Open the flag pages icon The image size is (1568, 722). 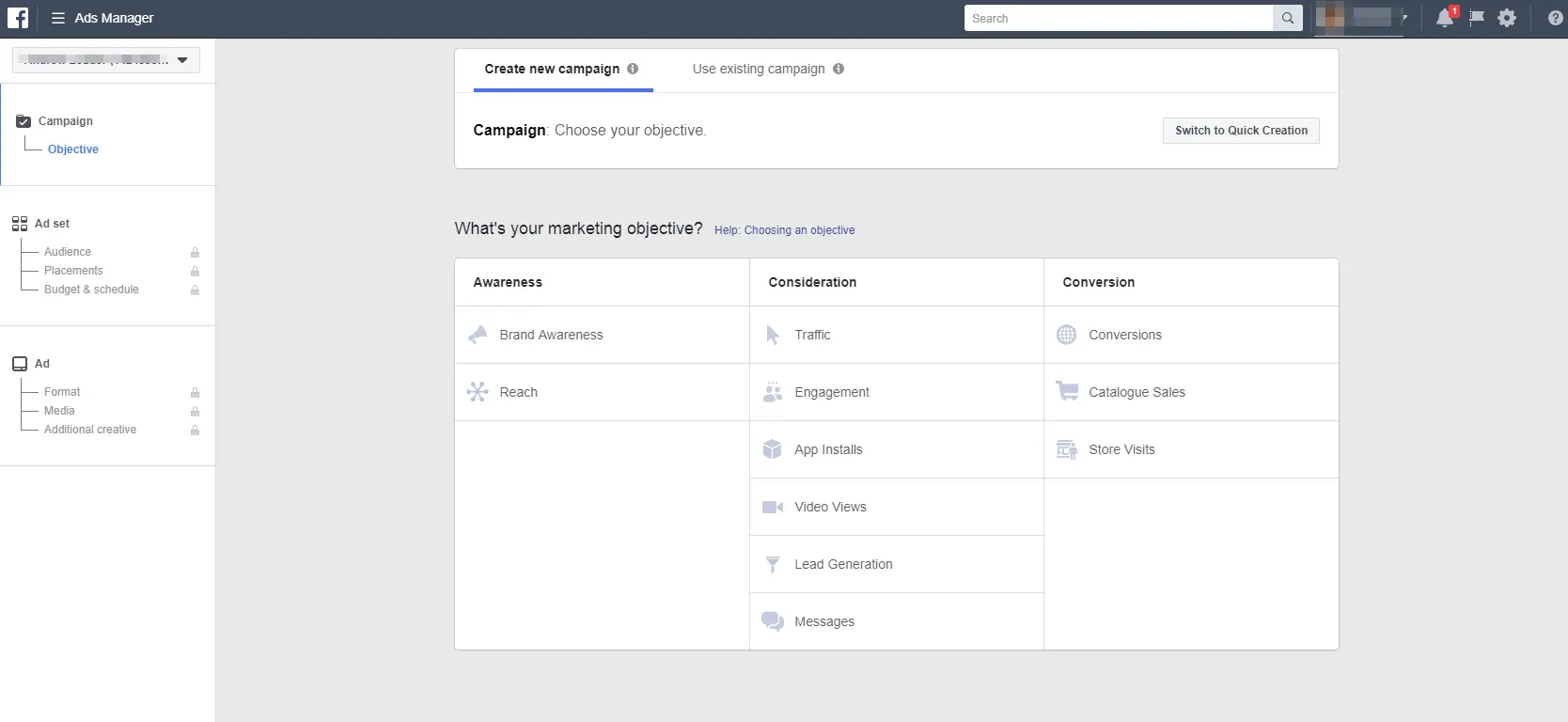point(1477,18)
